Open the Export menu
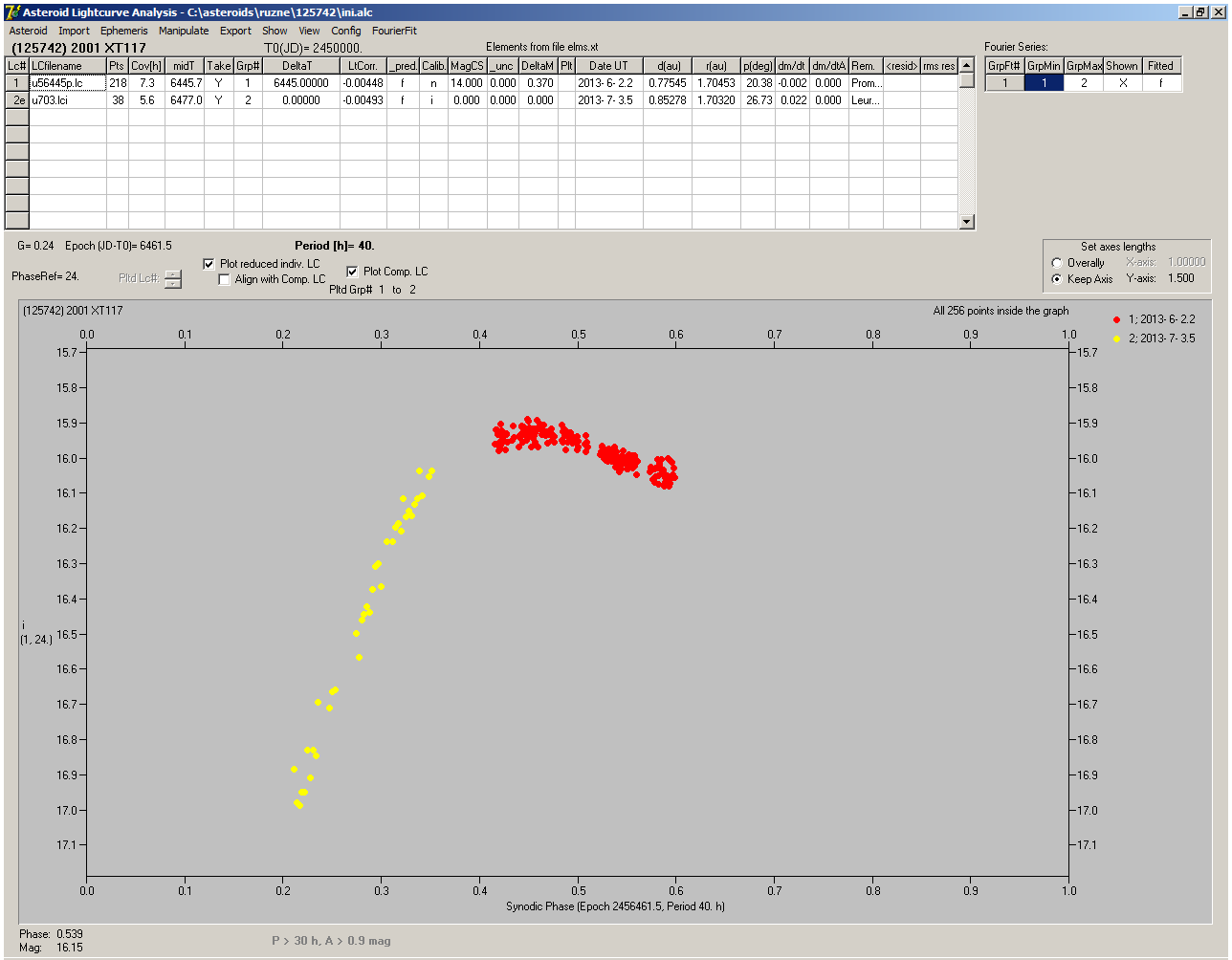 pos(235,31)
